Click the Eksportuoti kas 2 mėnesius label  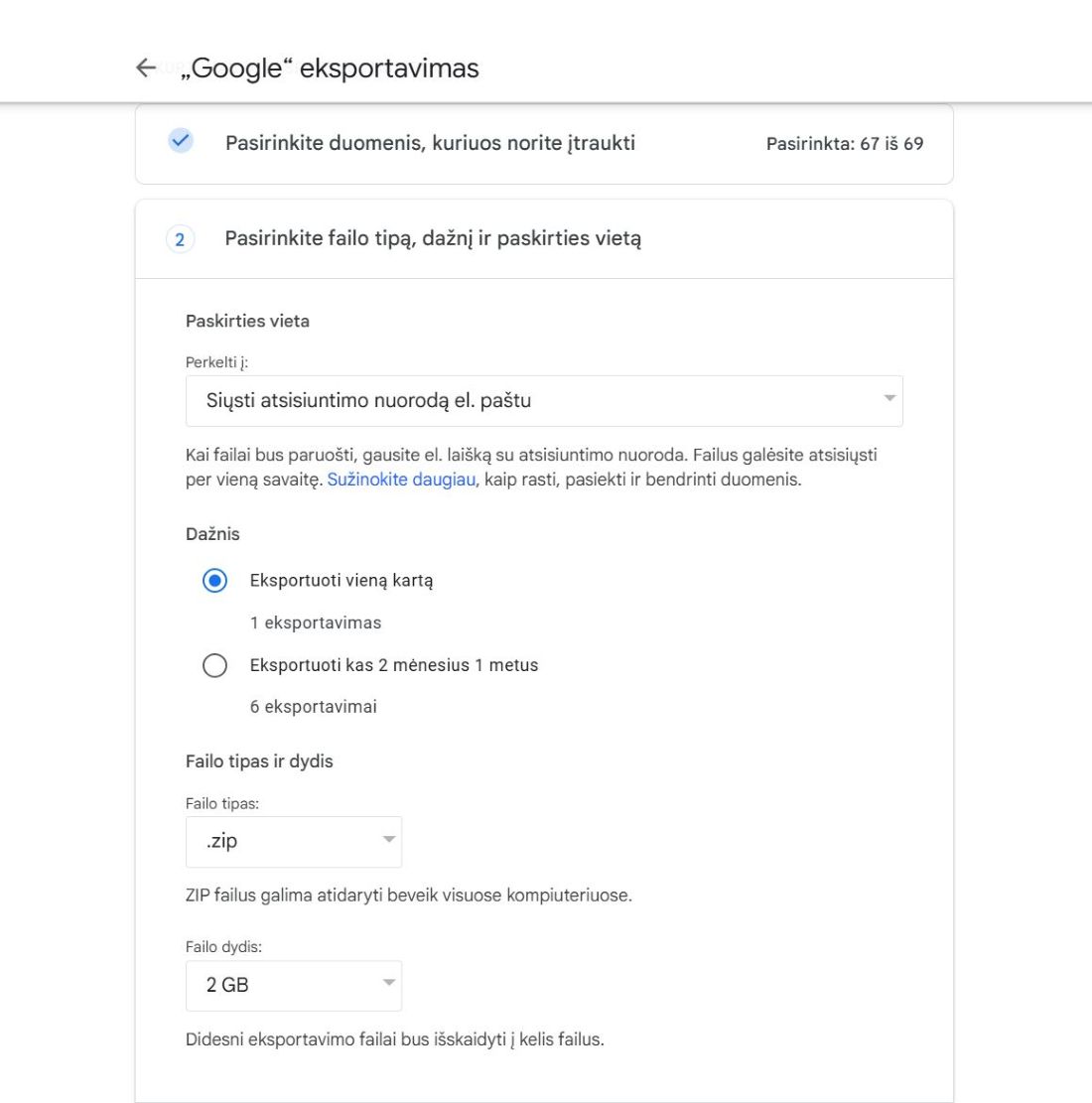coord(394,665)
